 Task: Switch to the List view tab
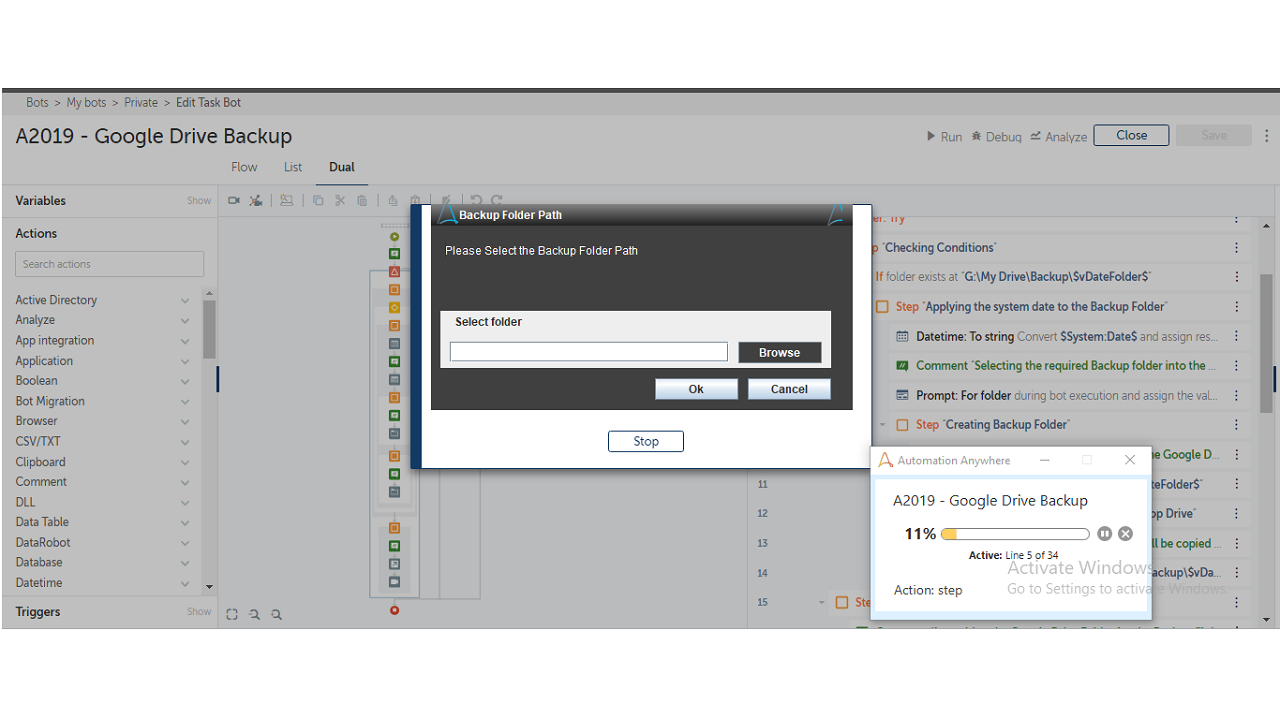tap(293, 167)
